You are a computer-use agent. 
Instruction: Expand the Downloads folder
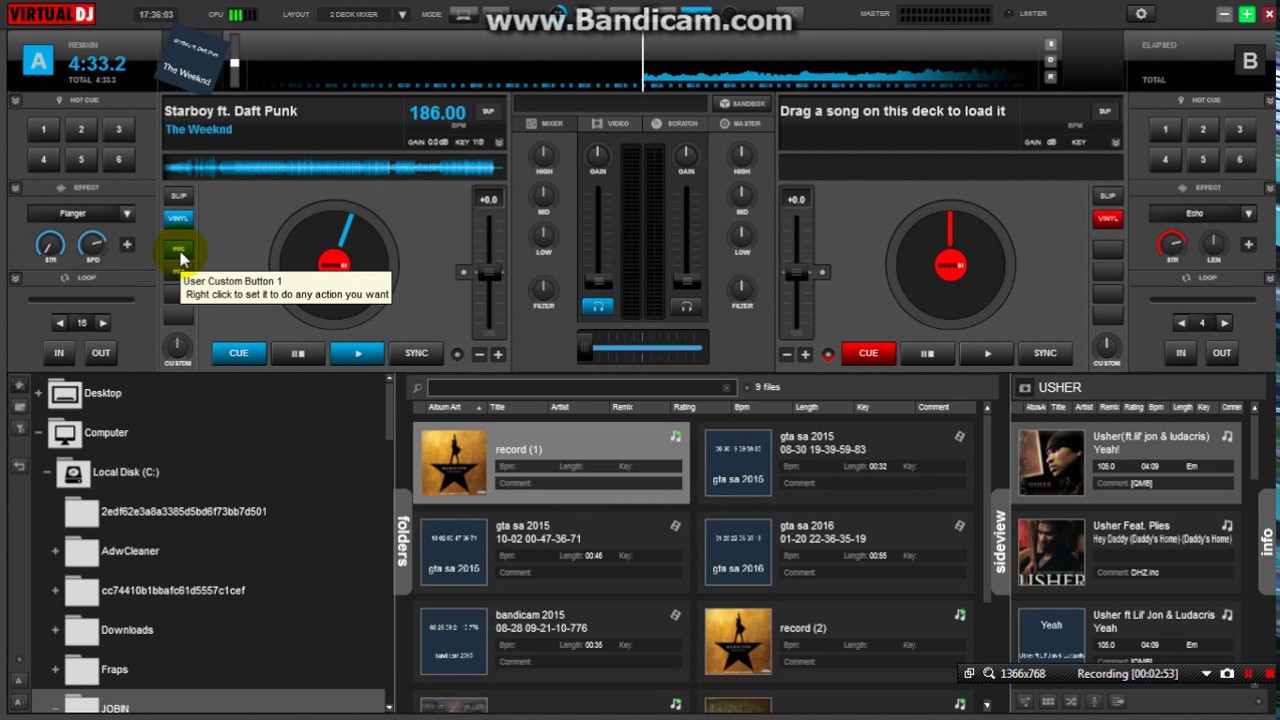click(x=55, y=631)
